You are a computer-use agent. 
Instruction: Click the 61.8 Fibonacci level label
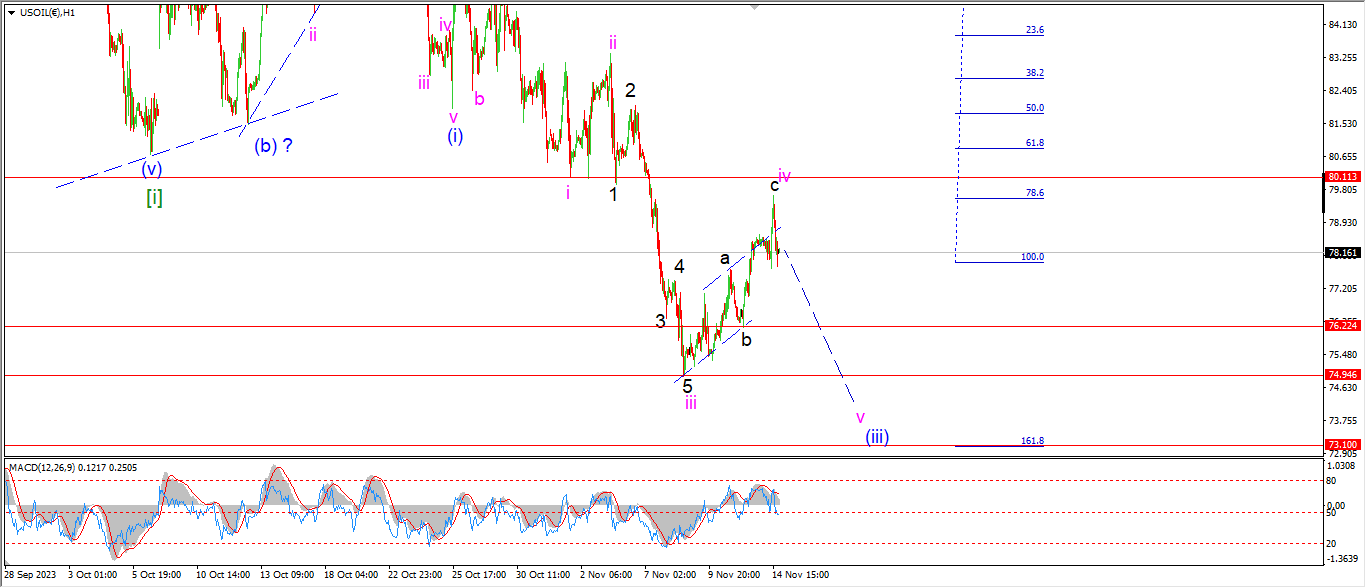pyautogui.click(x=1034, y=143)
